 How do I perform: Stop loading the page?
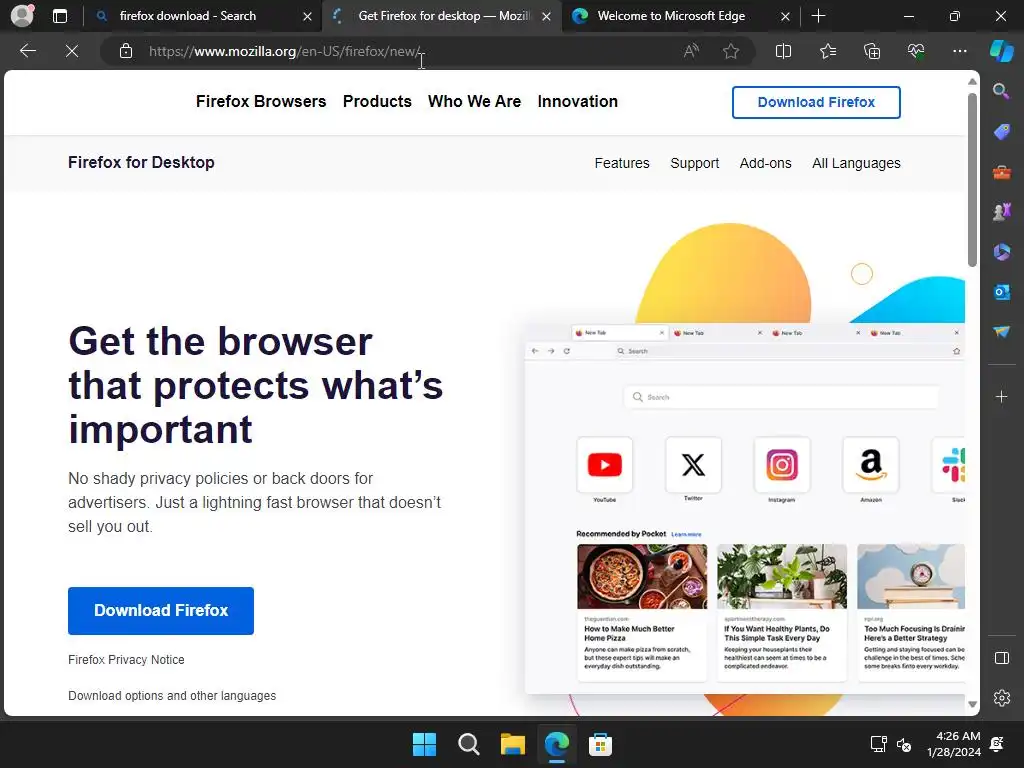(x=72, y=51)
